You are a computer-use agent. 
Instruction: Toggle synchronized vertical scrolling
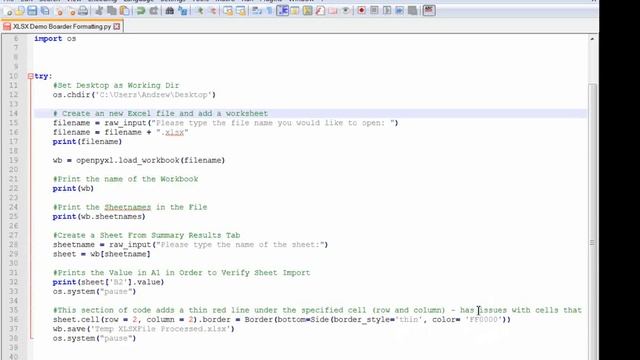[x=228, y=11]
